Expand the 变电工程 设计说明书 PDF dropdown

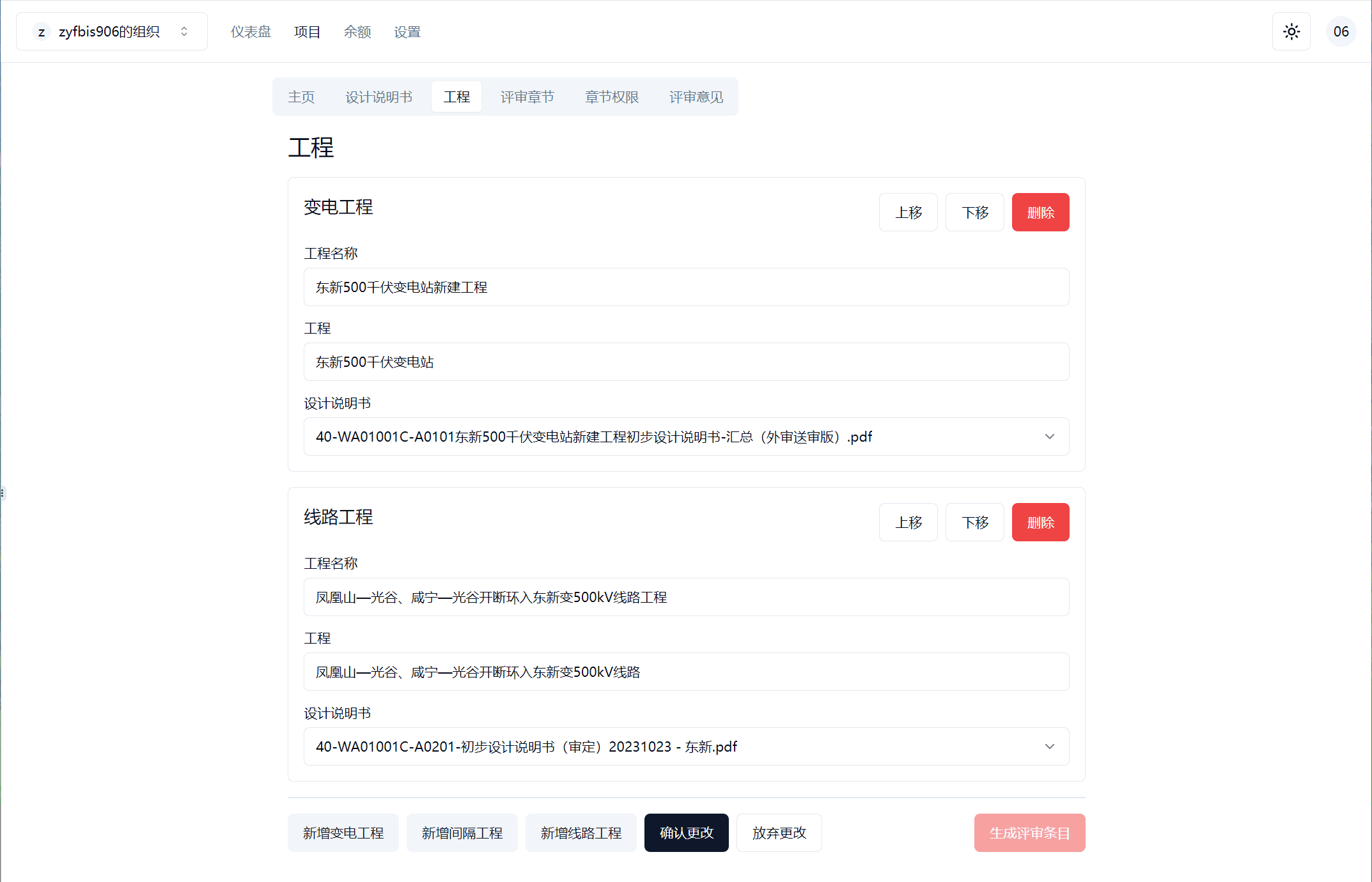point(686,437)
